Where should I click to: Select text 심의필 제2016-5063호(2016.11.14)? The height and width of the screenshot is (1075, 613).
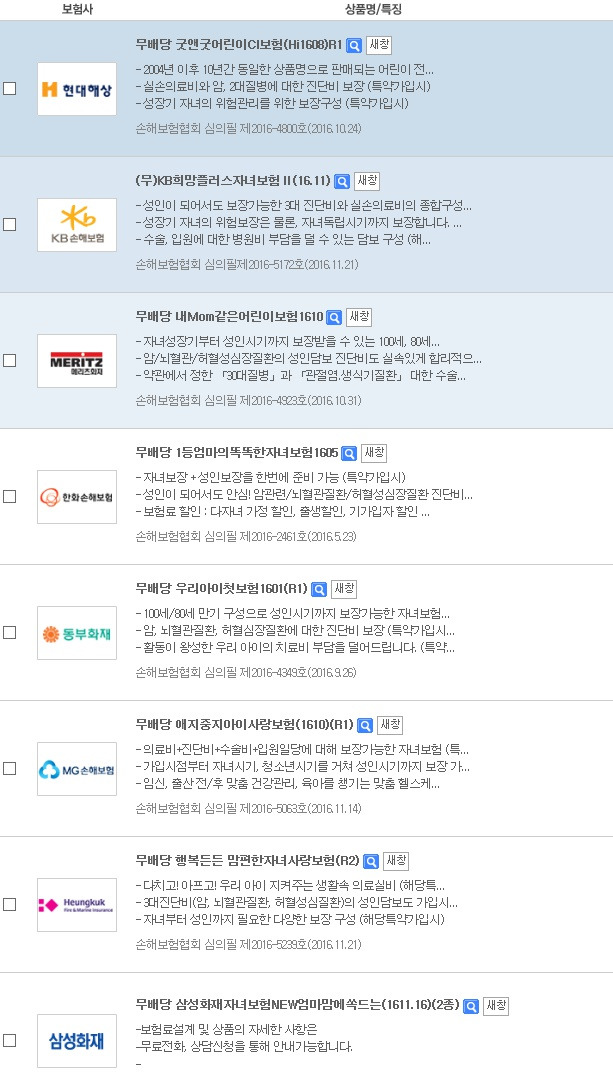tap(283, 808)
